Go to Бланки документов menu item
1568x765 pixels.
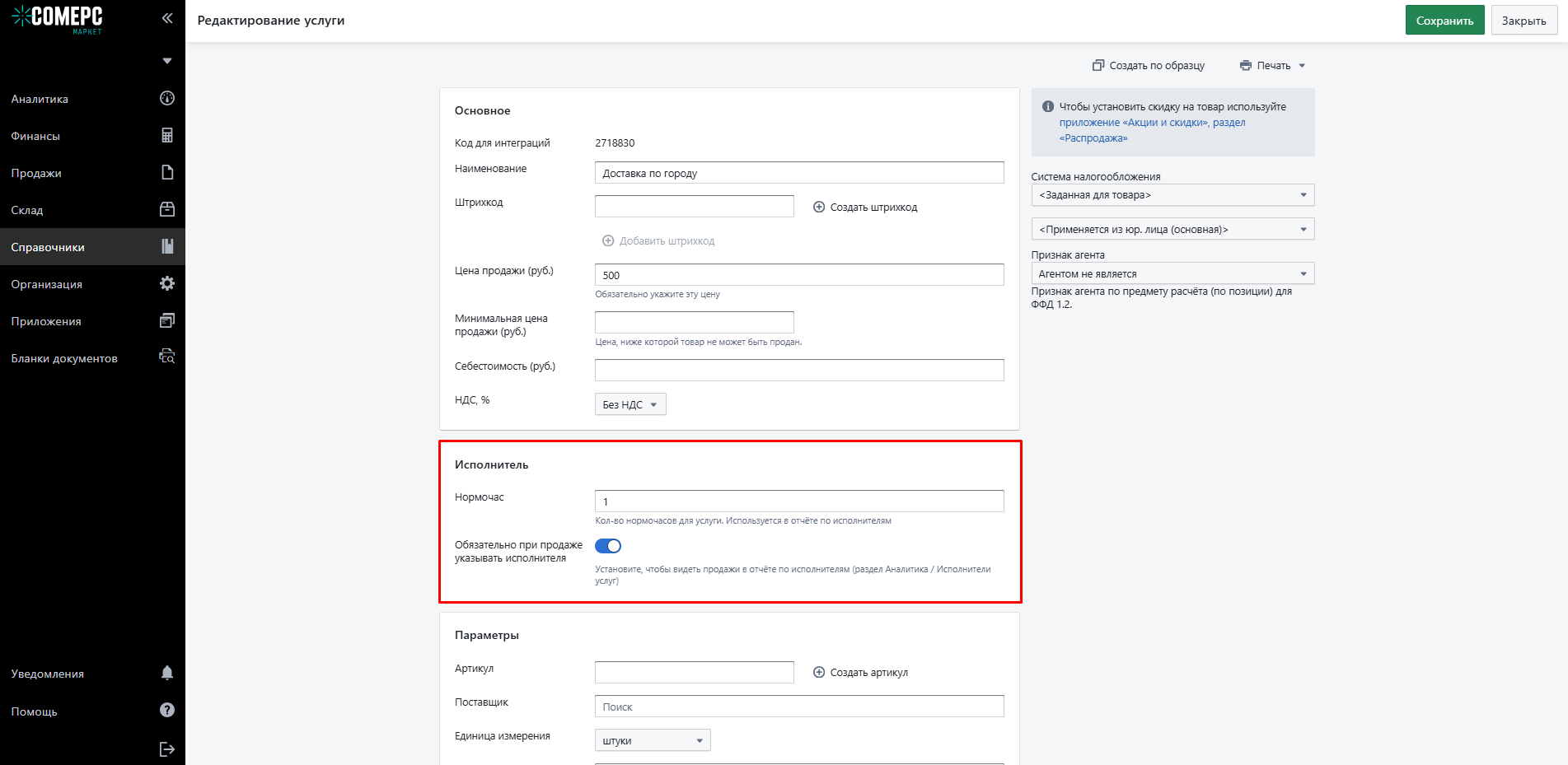click(x=64, y=358)
